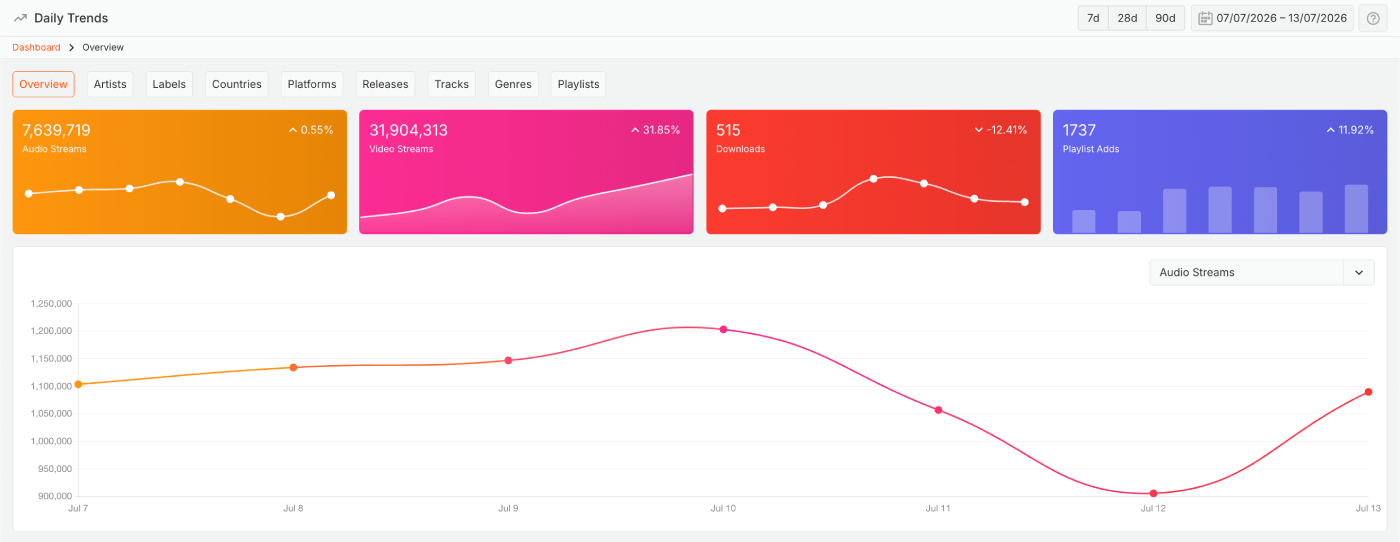Select the 28d time range
The width and height of the screenshot is (1400, 542).
click(1127, 18)
